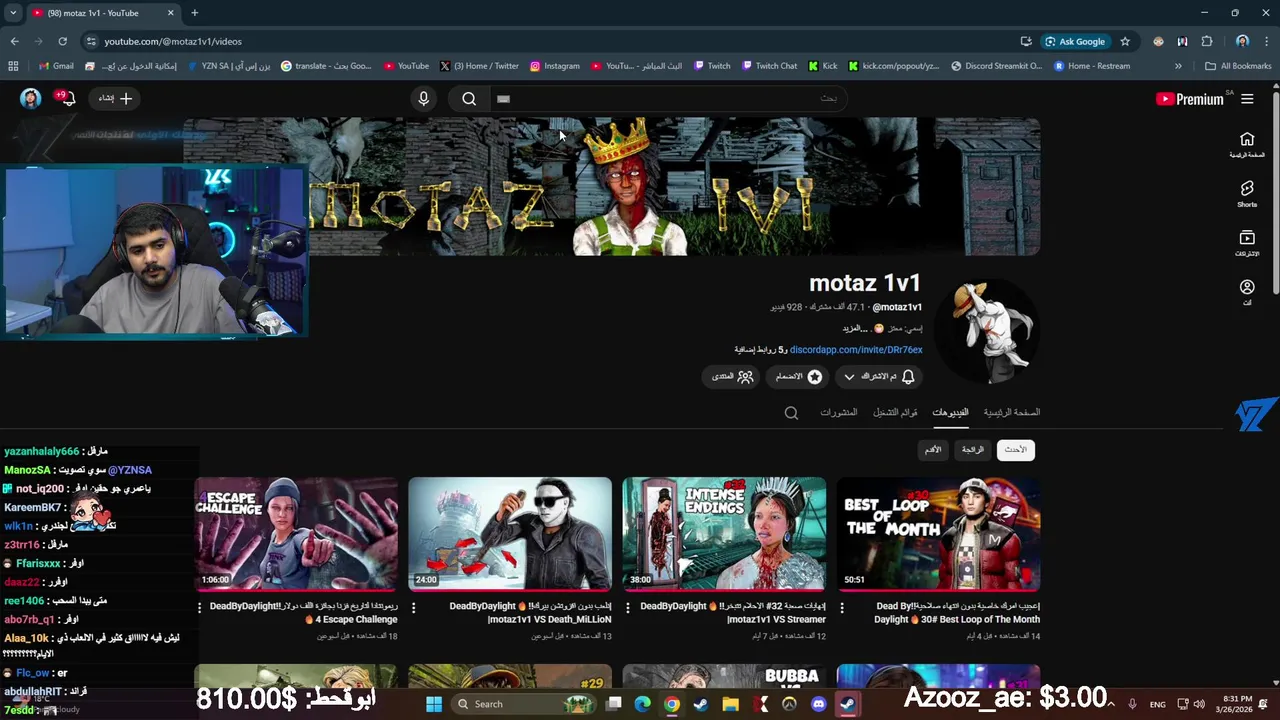
Task: Open video options for Best Loop video
Action: pyautogui.click(x=842, y=607)
